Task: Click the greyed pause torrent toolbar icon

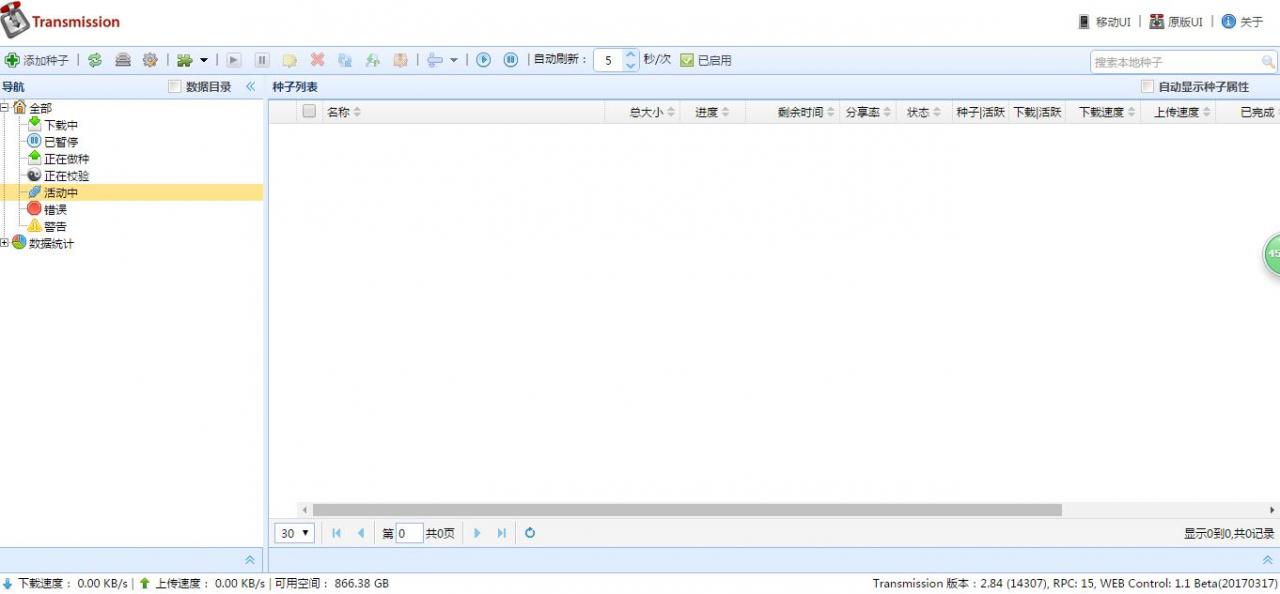Action: (x=262, y=60)
